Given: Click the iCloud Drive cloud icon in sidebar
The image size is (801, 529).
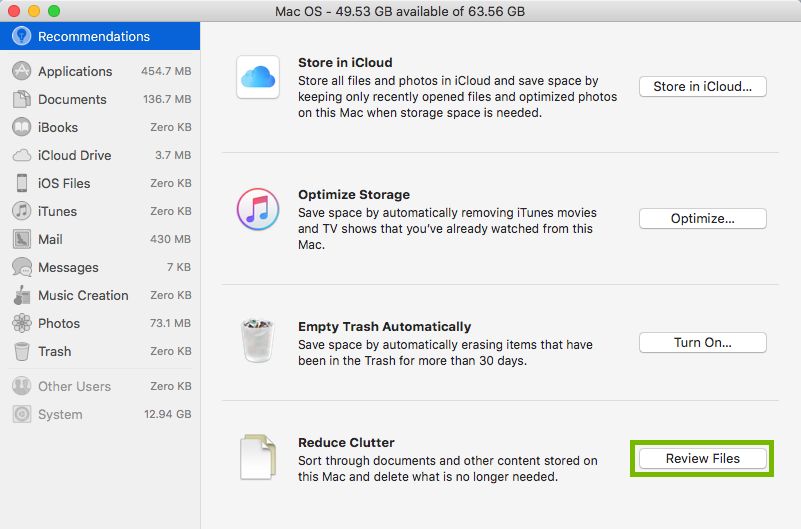Looking at the screenshot, I should 21,155.
